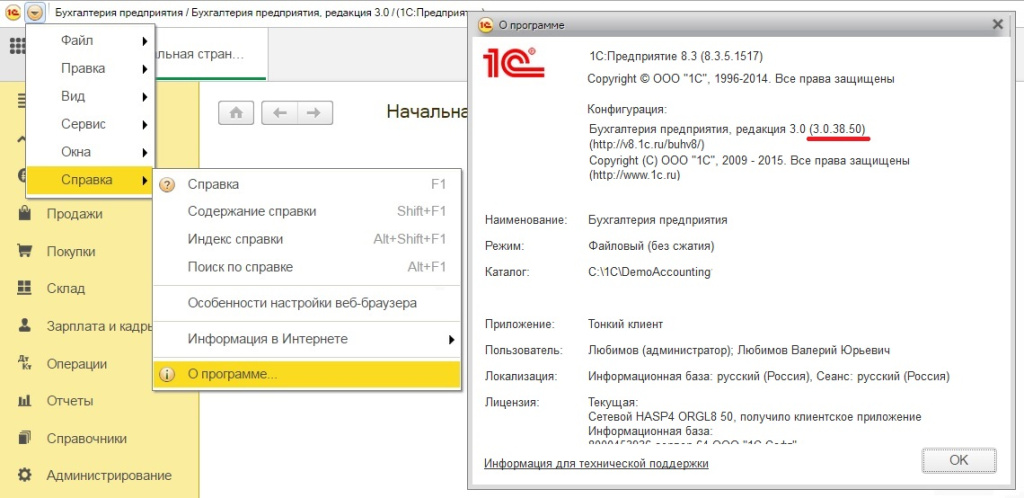This screenshot has height=498, width=1024.
Task: Click shopping bag icon for Продажи
Action: point(24,213)
